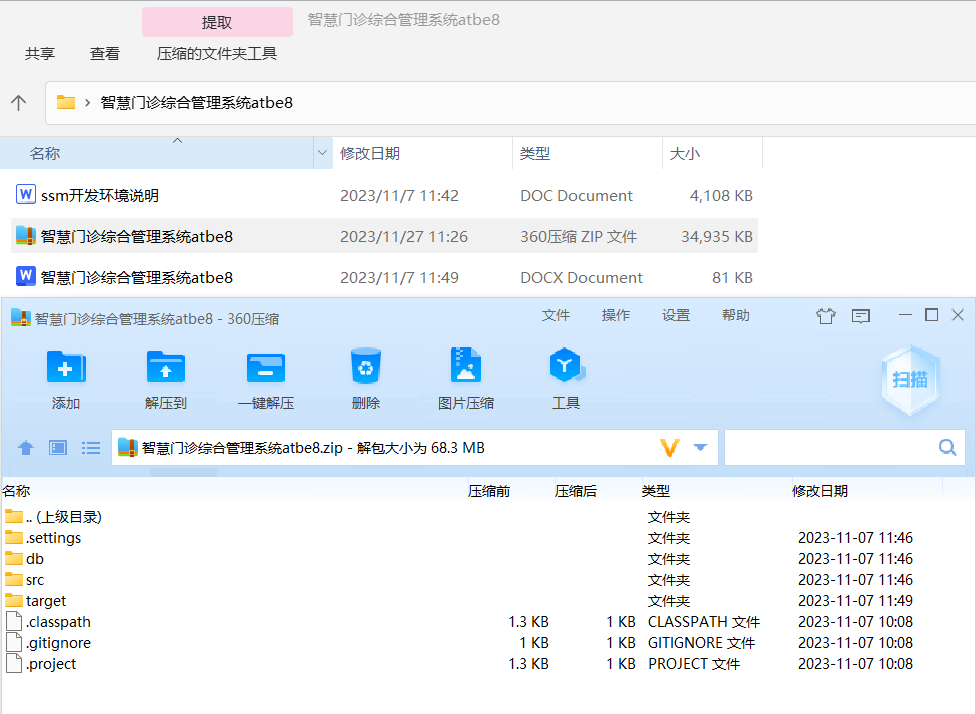
Task: Open the 文件 menu in 360压缩
Action: click(x=556, y=315)
